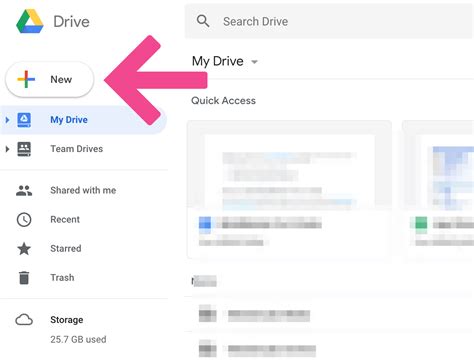
Task: Open the Storage section
Action: pyautogui.click(x=67, y=320)
